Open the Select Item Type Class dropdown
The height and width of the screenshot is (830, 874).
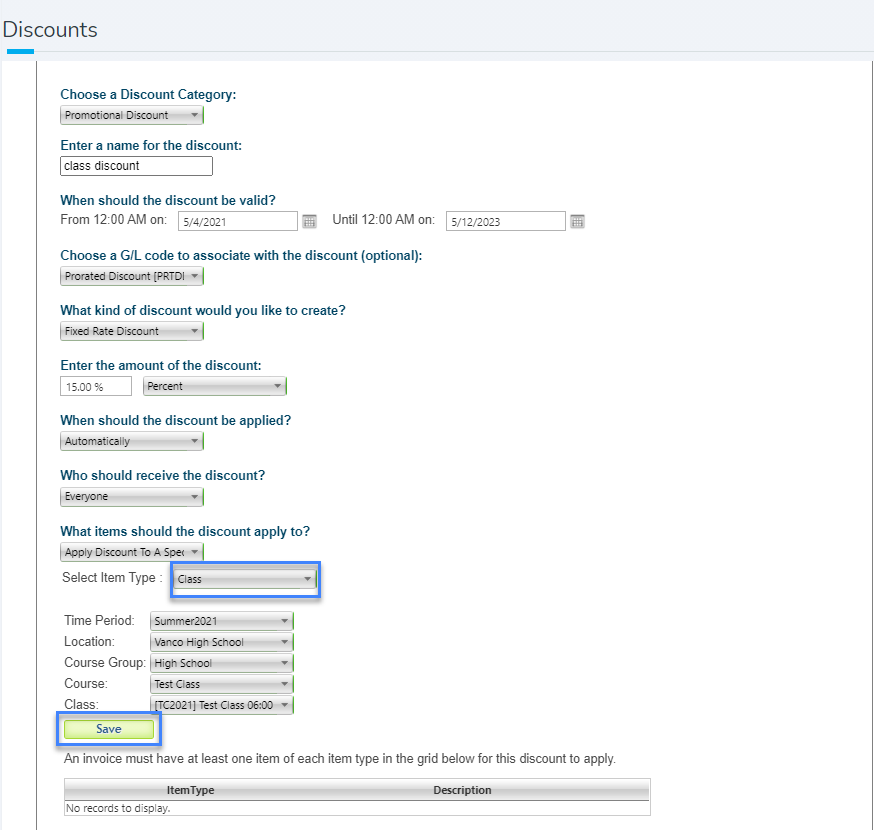coord(245,579)
